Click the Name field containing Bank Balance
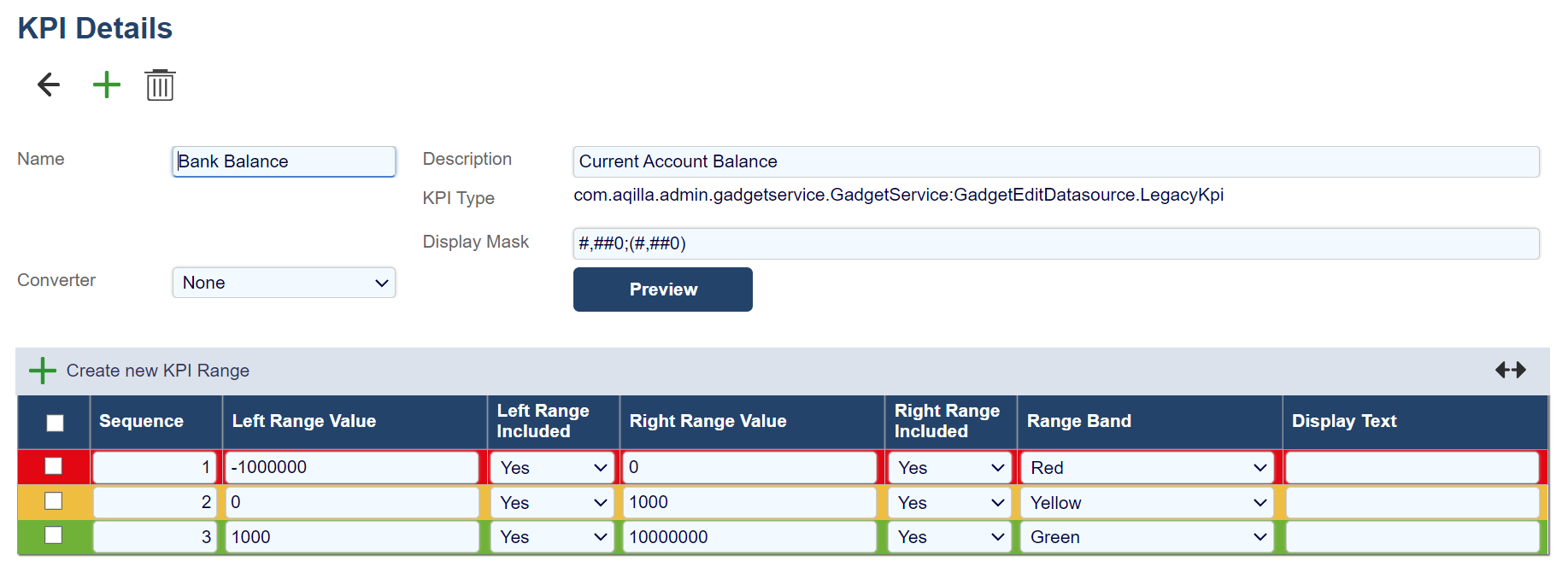Image resolution: width=1568 pixels, height=573 pixels. click(x=284, y=161)
